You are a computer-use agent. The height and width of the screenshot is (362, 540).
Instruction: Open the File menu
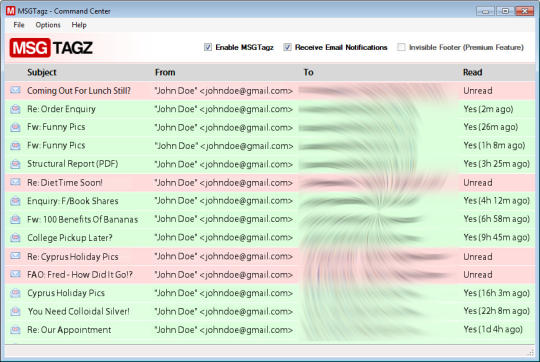pos(19,25)
